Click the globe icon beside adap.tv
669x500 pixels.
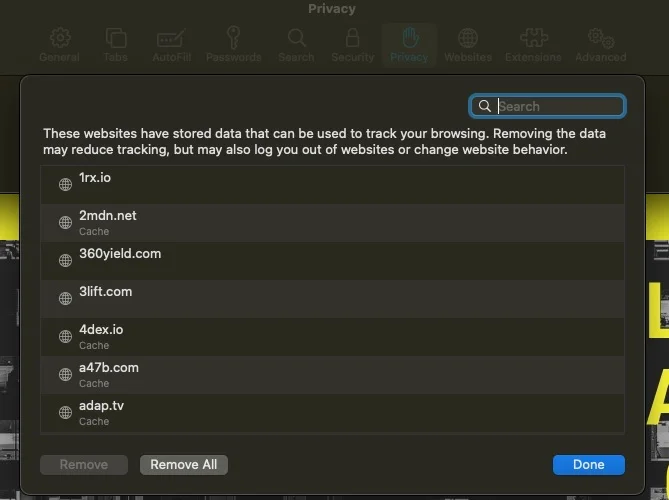point(65,412)
